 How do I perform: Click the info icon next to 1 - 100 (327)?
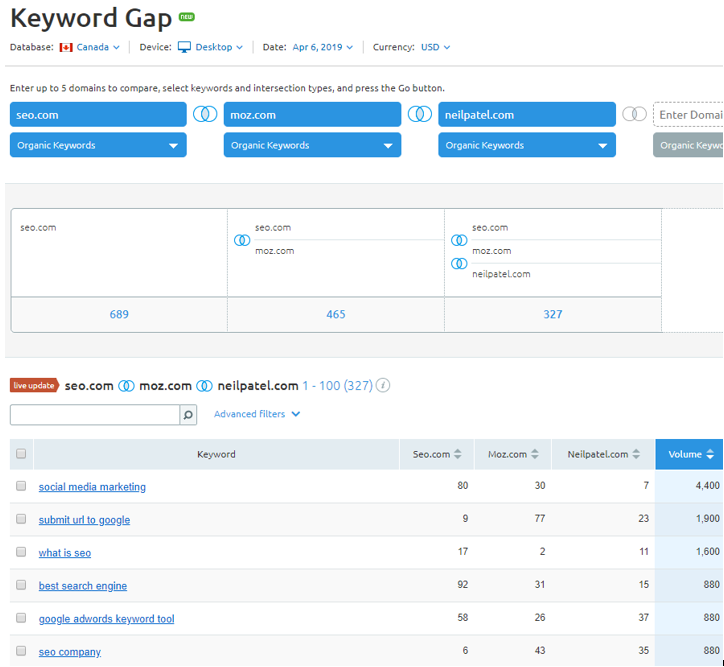coord(383,385)
